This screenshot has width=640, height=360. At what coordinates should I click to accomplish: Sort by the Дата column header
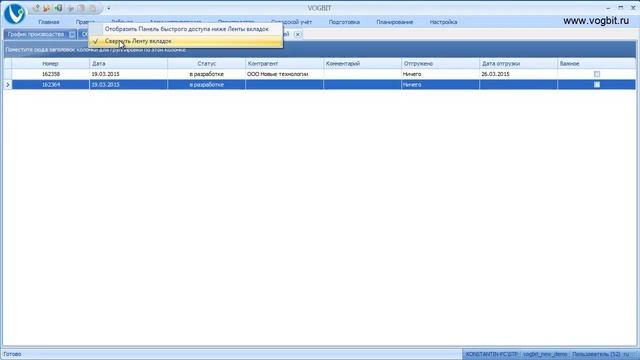pos(128,64)
